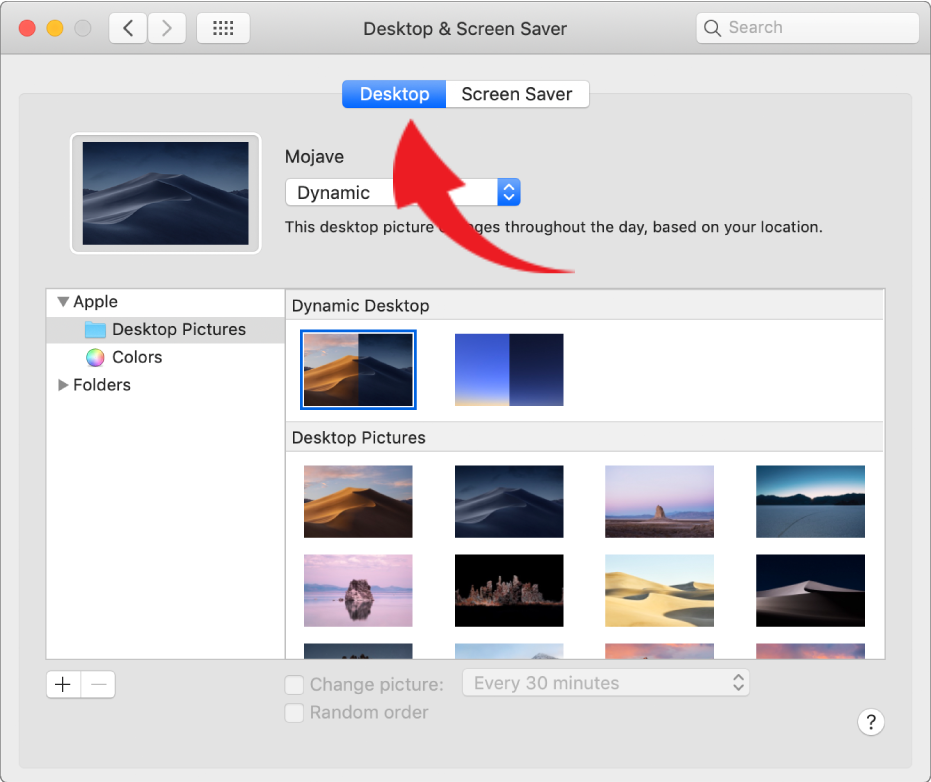Expand the Folders disclosure triangle

point(63,385)
